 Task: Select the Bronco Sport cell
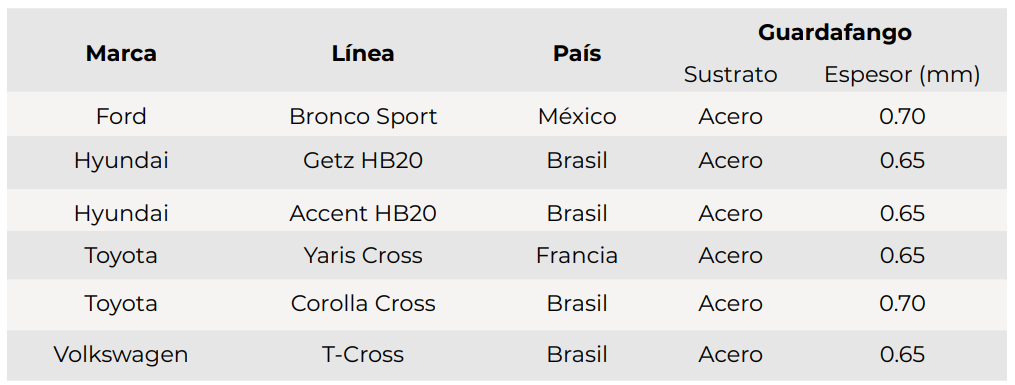tap(363, 116)
